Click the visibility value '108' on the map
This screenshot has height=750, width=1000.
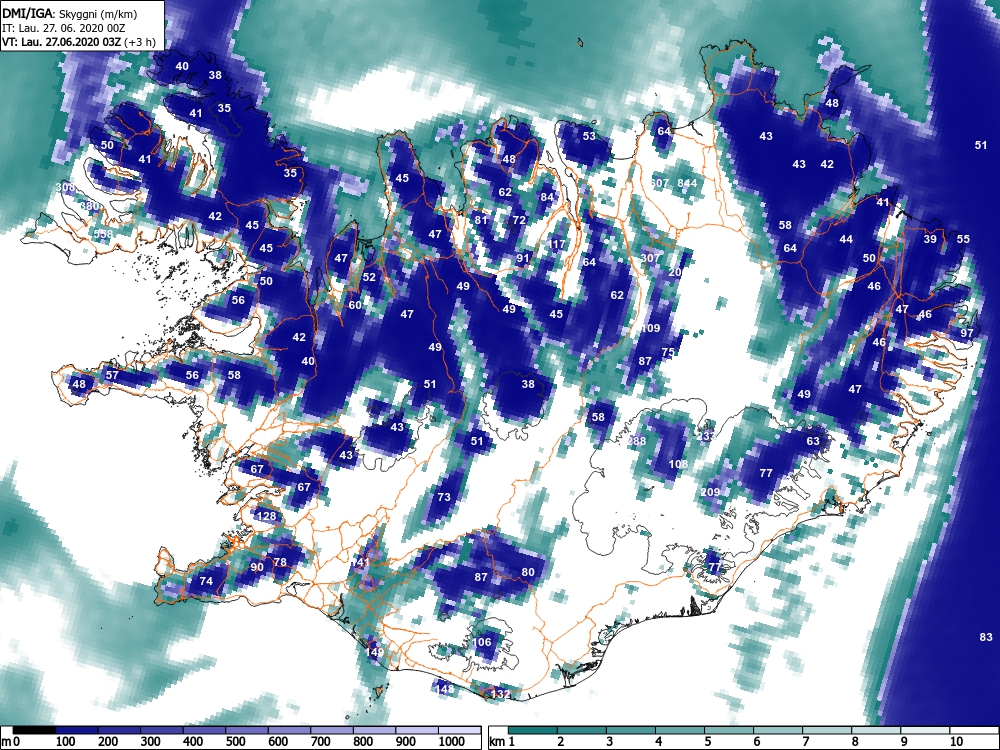point(678,464)
